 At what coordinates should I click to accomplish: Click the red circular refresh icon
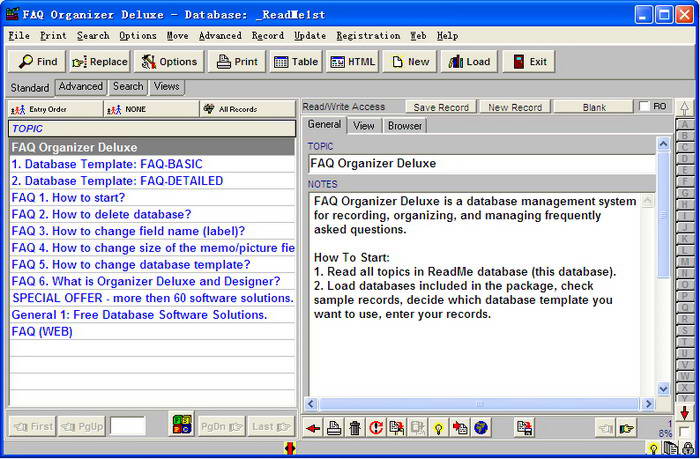click(376, 429)
